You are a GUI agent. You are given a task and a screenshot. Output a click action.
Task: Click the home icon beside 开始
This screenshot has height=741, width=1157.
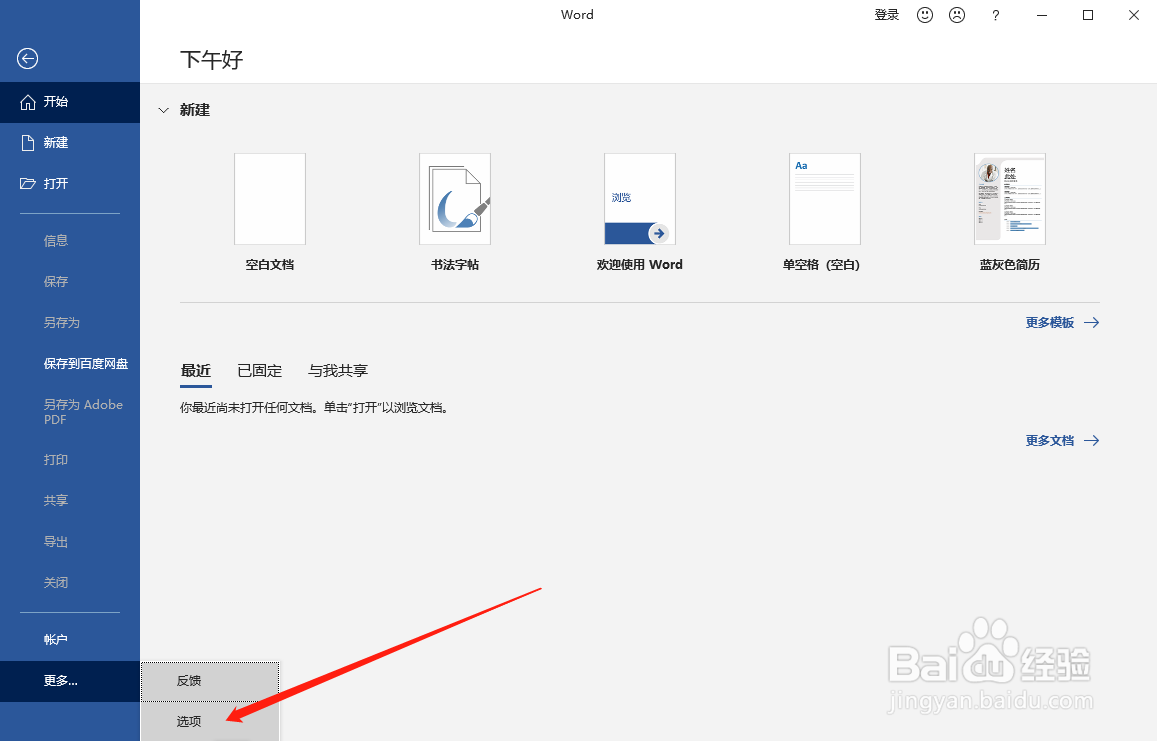coord(27,102)
